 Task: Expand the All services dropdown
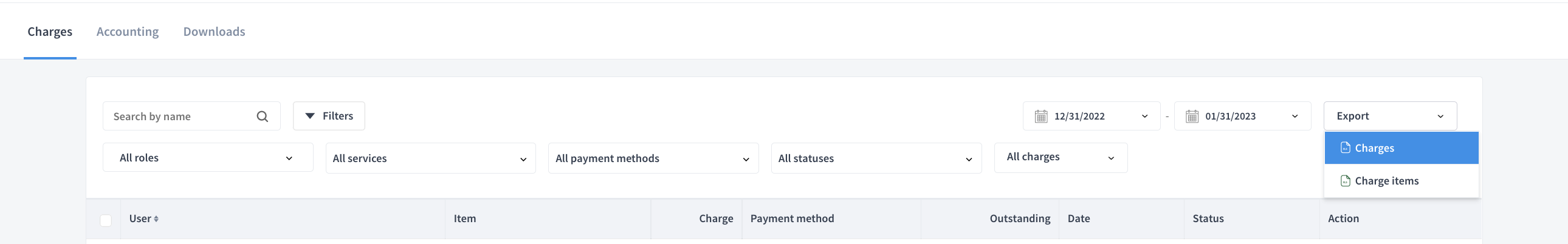430,158
